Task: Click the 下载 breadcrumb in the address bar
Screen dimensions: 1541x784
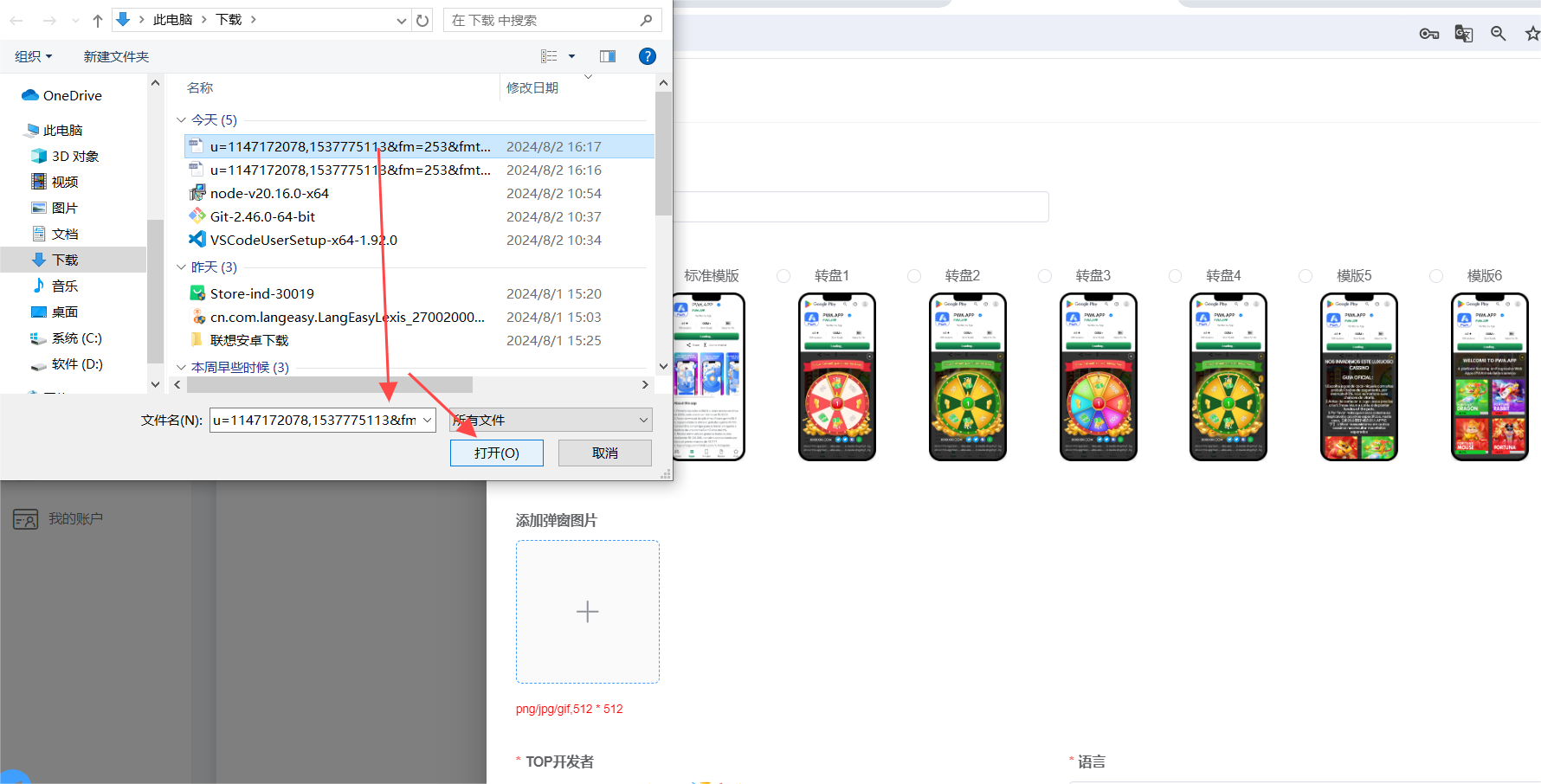Action: [x=230, y=19]
